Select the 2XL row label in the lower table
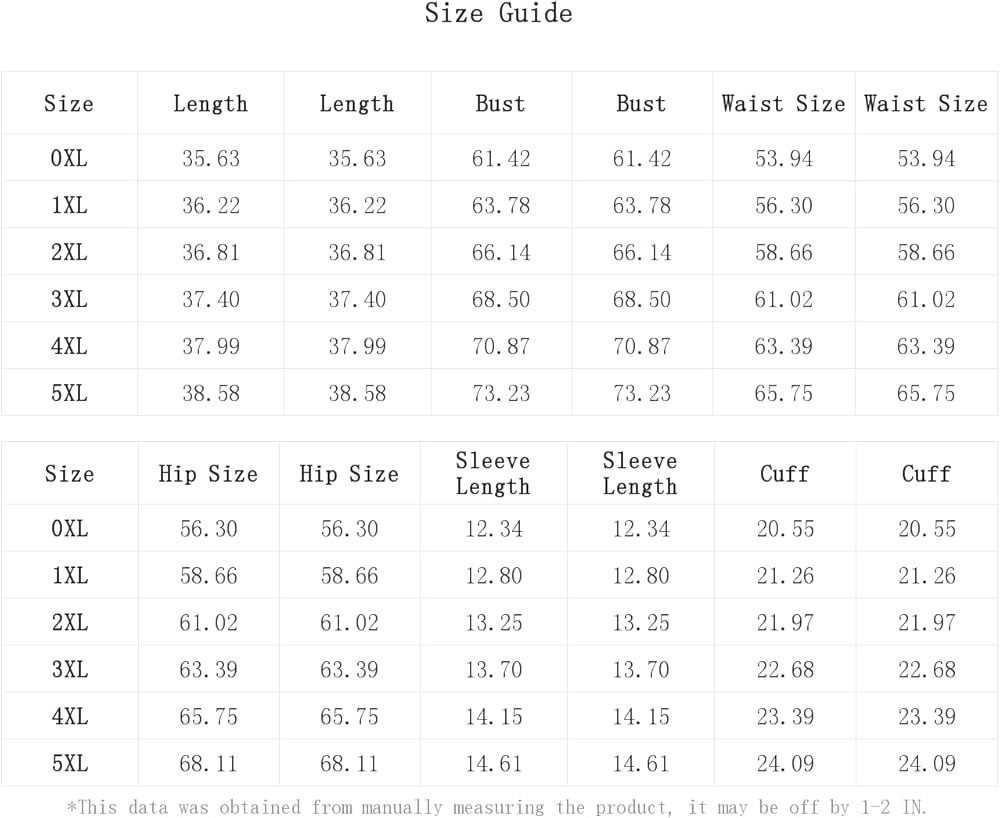 click(69, 622)
